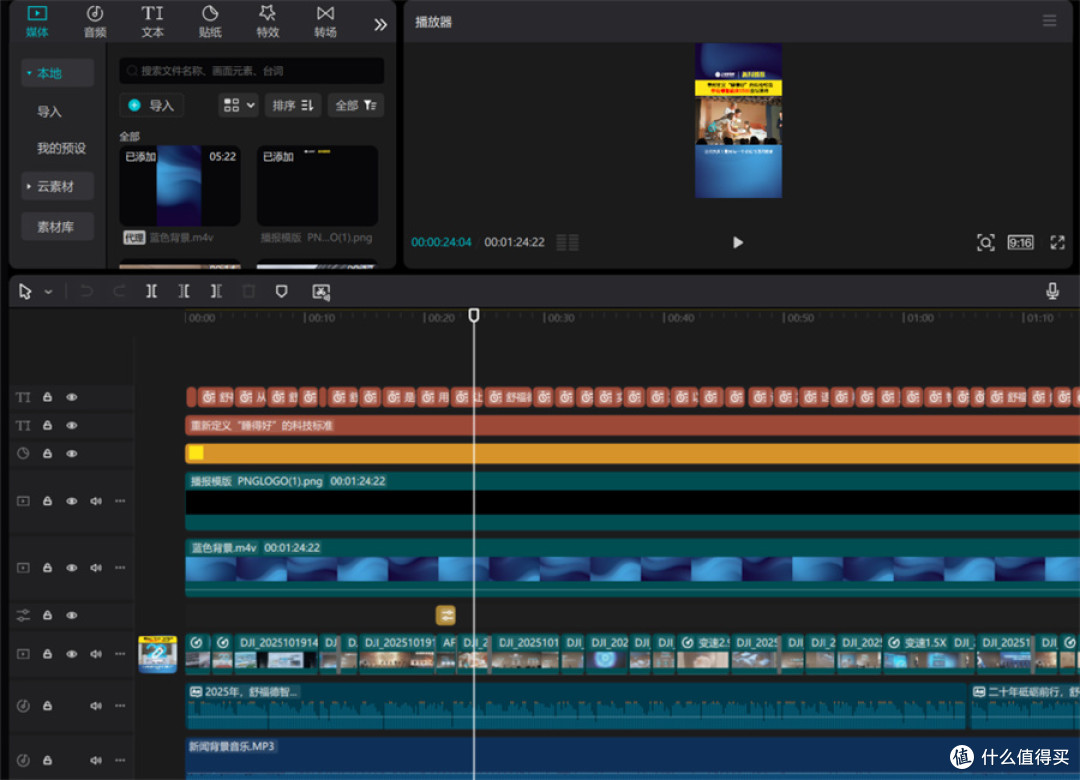The image size is (1080, 780).
Task: Open the player hamburger menu
Action: pos(1049,21)
